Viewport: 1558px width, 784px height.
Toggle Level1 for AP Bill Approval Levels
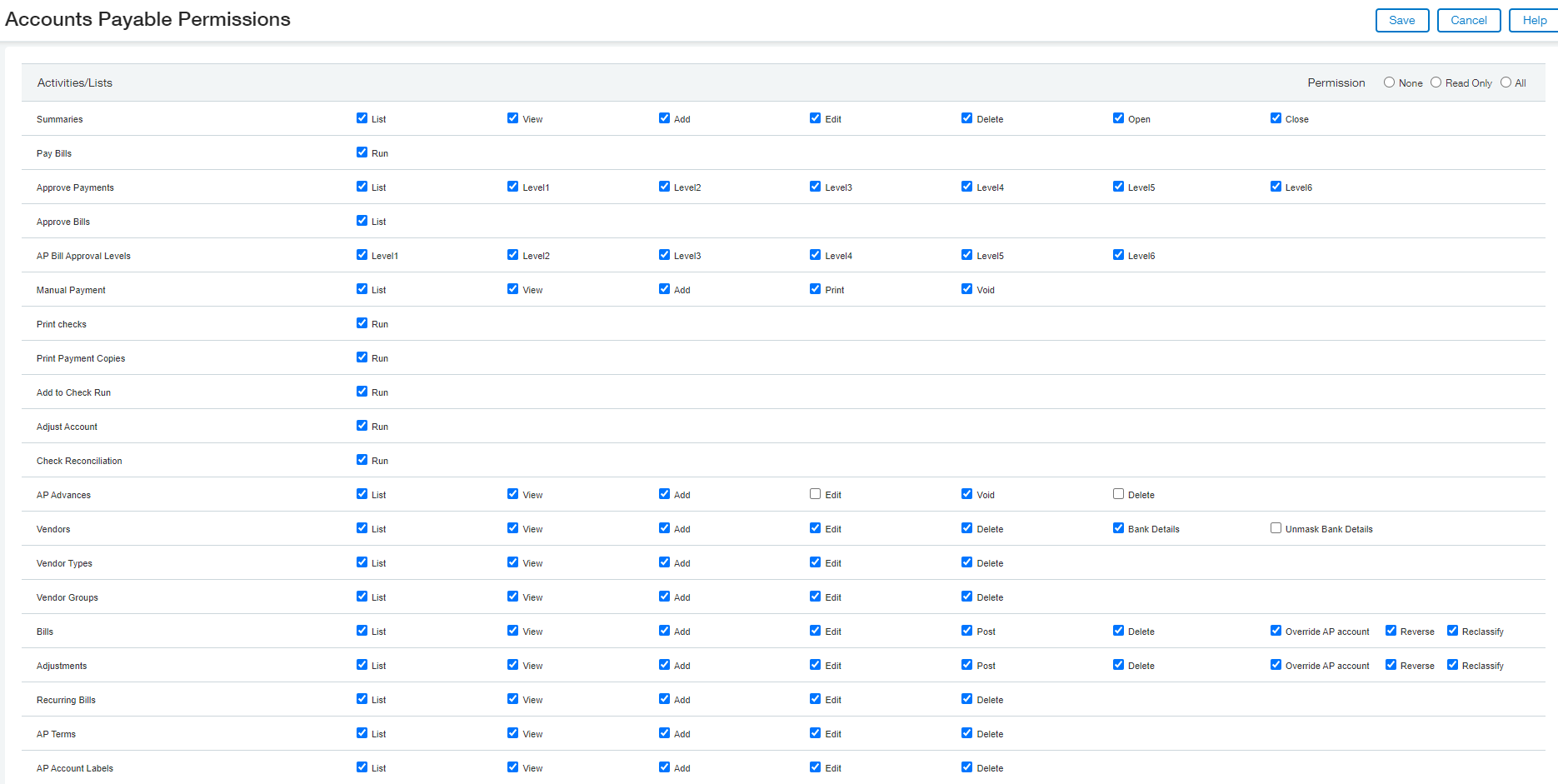pos(362,255)
